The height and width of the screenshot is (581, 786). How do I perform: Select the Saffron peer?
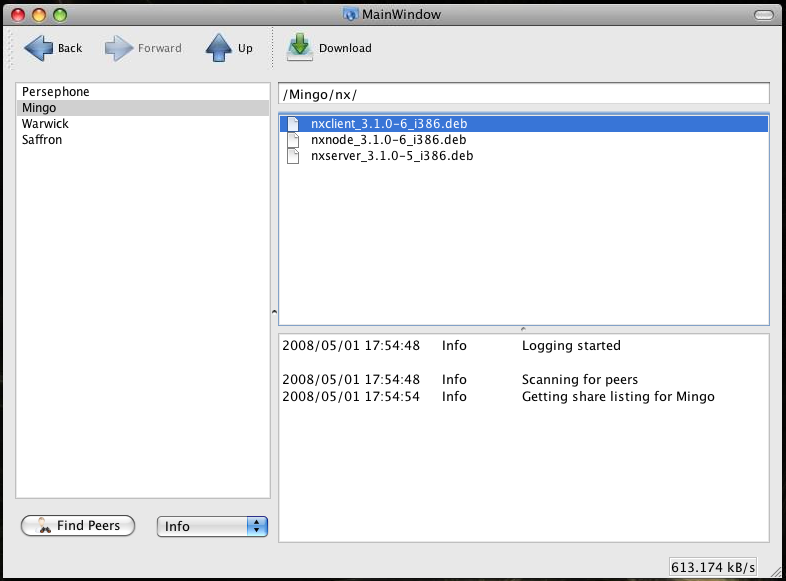click(x=42, y=140)
